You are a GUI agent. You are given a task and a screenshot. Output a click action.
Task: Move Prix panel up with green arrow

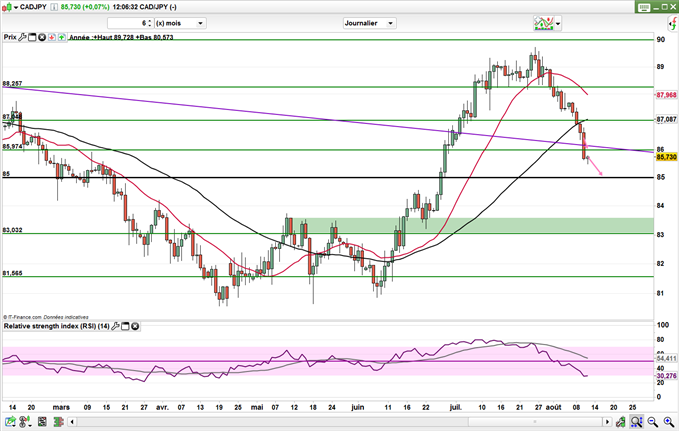tap(61, 37)
